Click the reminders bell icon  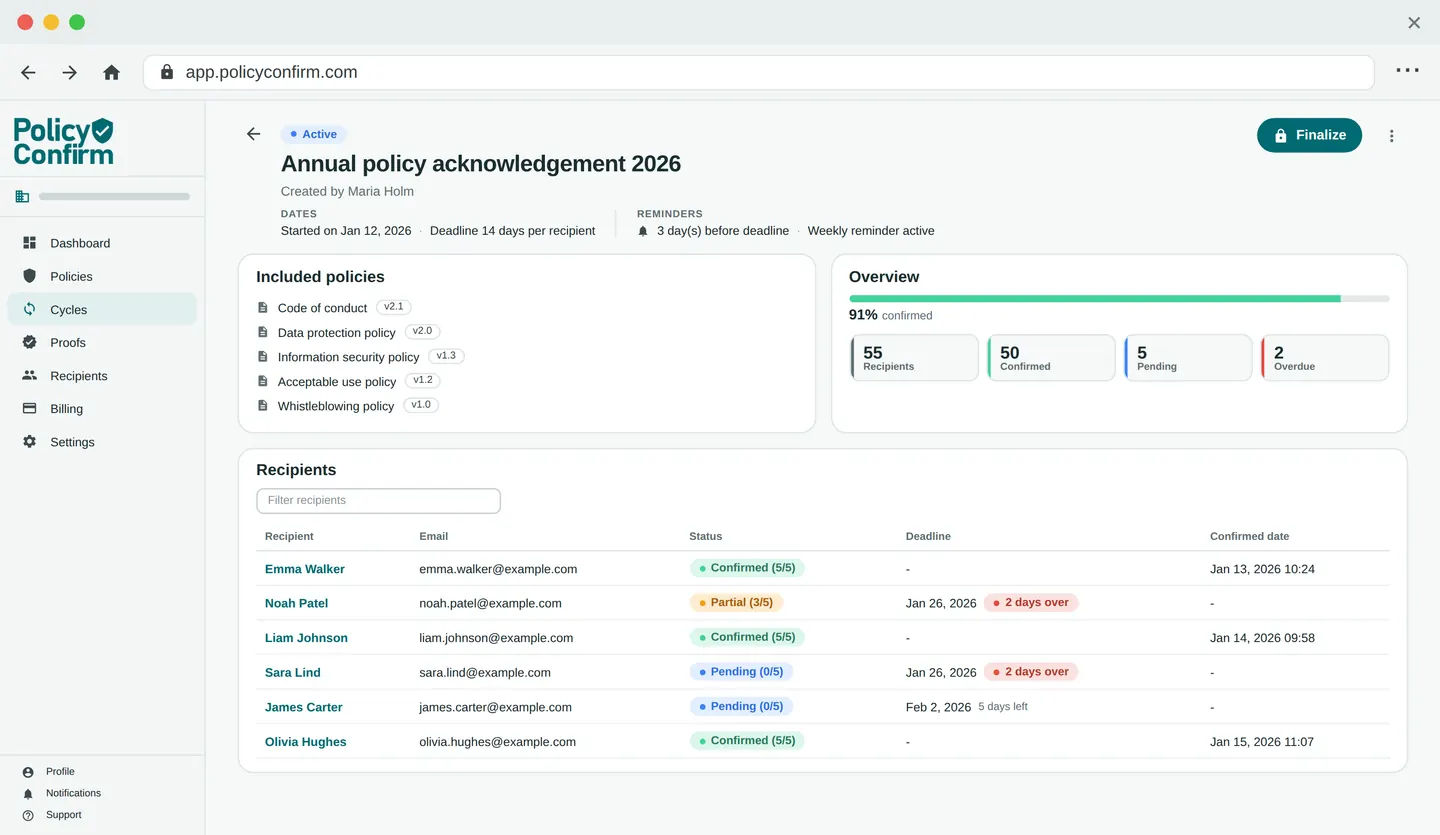643,231
